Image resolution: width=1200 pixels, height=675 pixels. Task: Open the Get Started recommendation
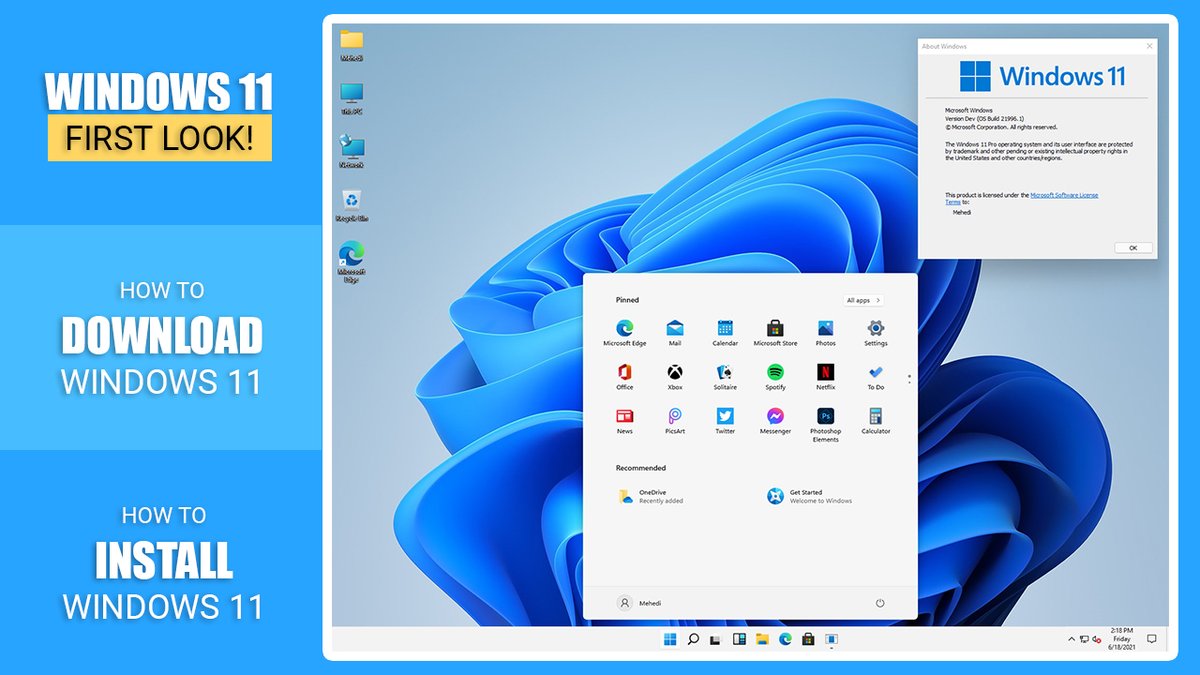810,496
